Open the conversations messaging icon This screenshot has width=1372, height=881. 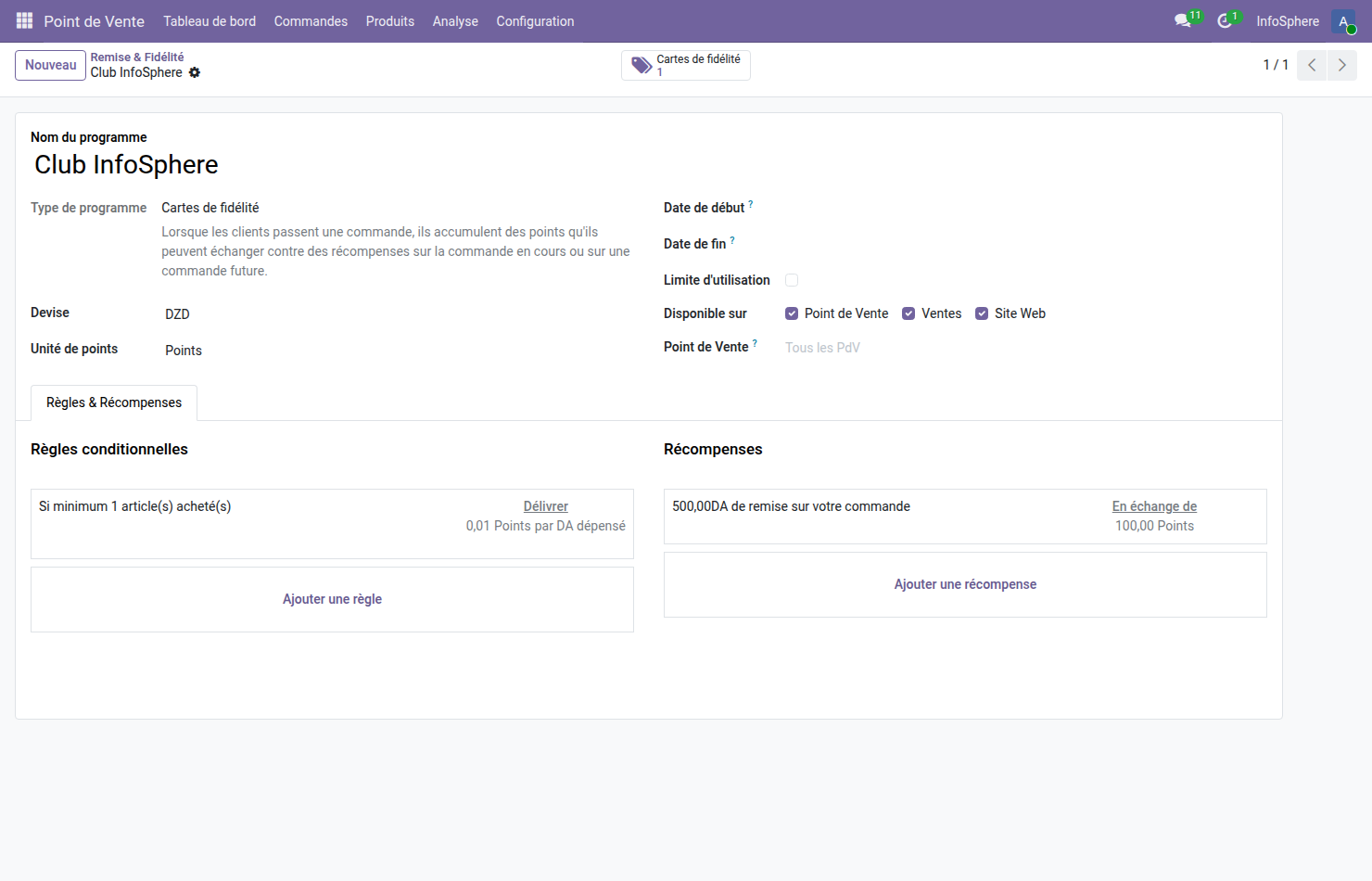[x=1184, y=19]
